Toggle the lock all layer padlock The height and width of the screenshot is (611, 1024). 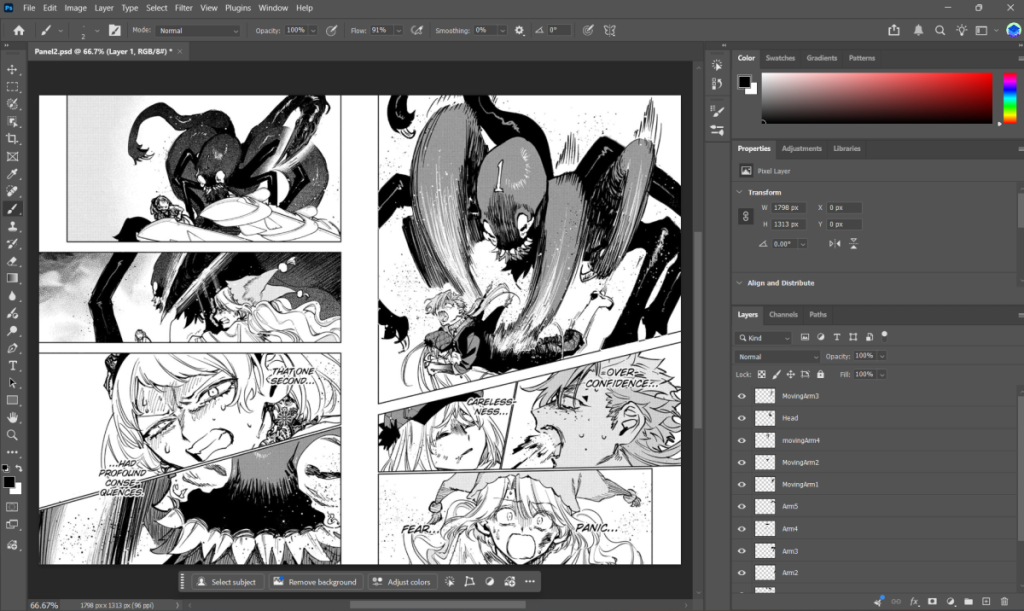pyautogui.click(x=820, y=374)
